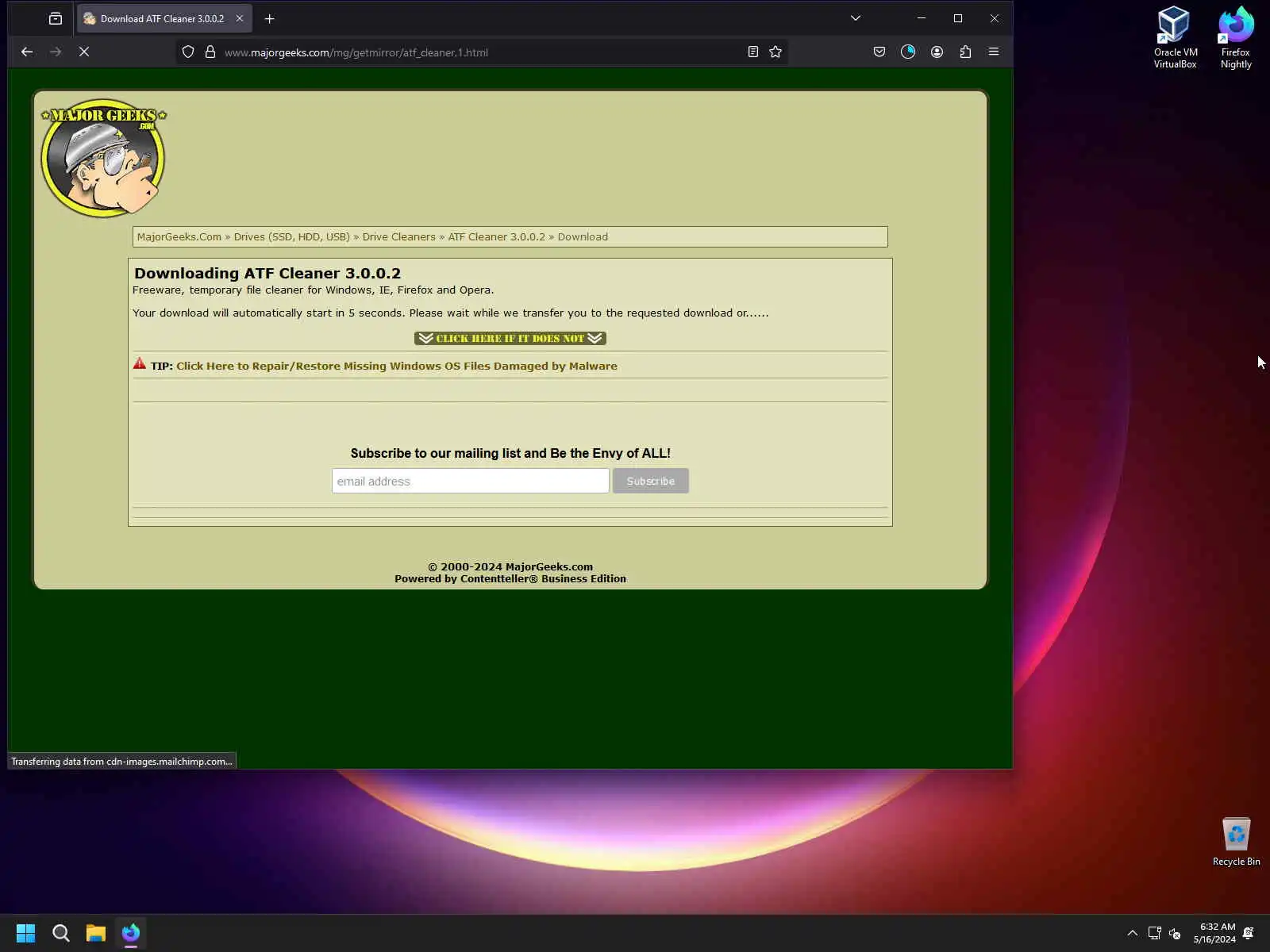The height and width of the screenshot is (952, 1270).
Task: Expand the list all tabs dropdown
Action: [x=856, y=18]
